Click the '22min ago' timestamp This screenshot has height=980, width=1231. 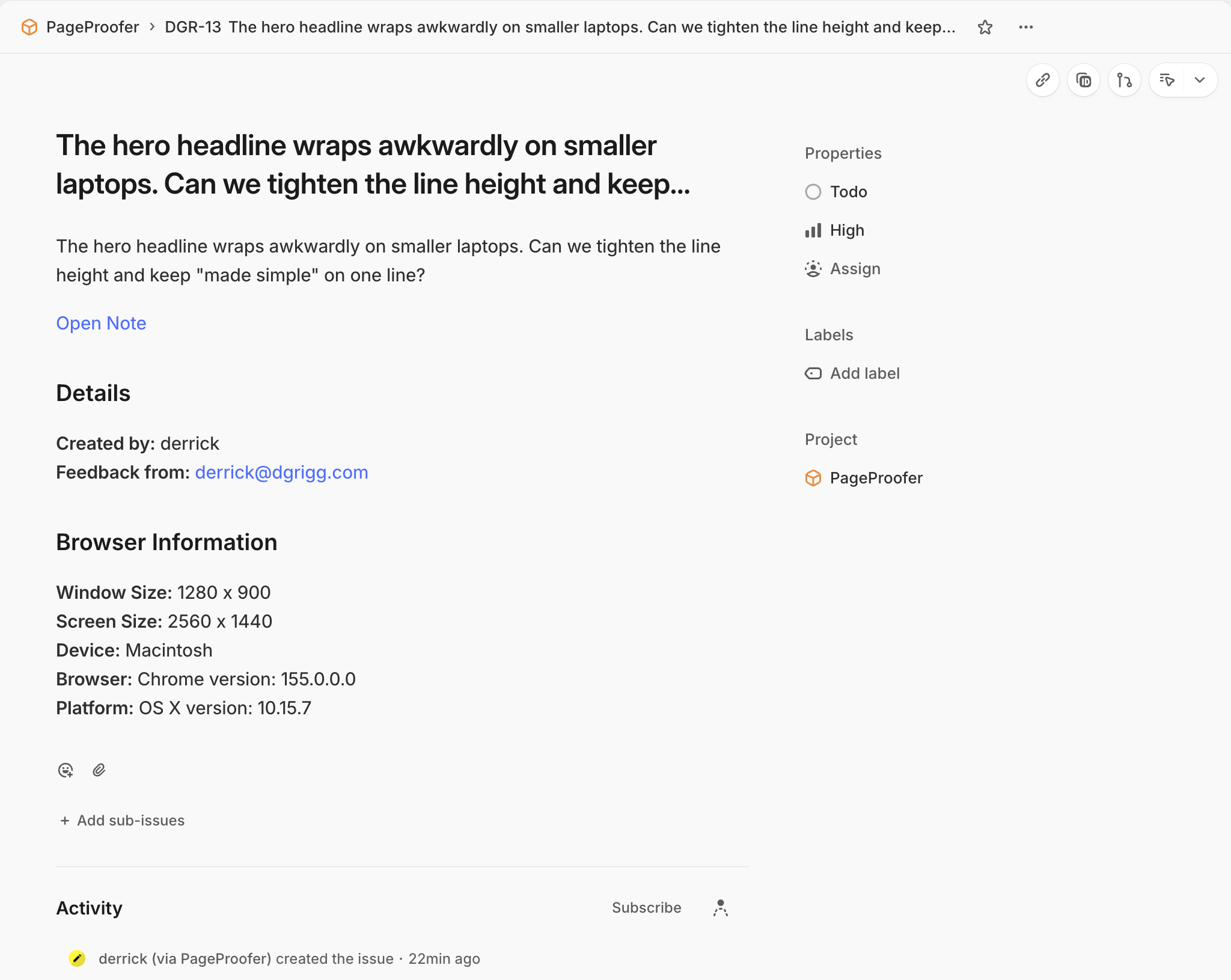coord(444,959)
